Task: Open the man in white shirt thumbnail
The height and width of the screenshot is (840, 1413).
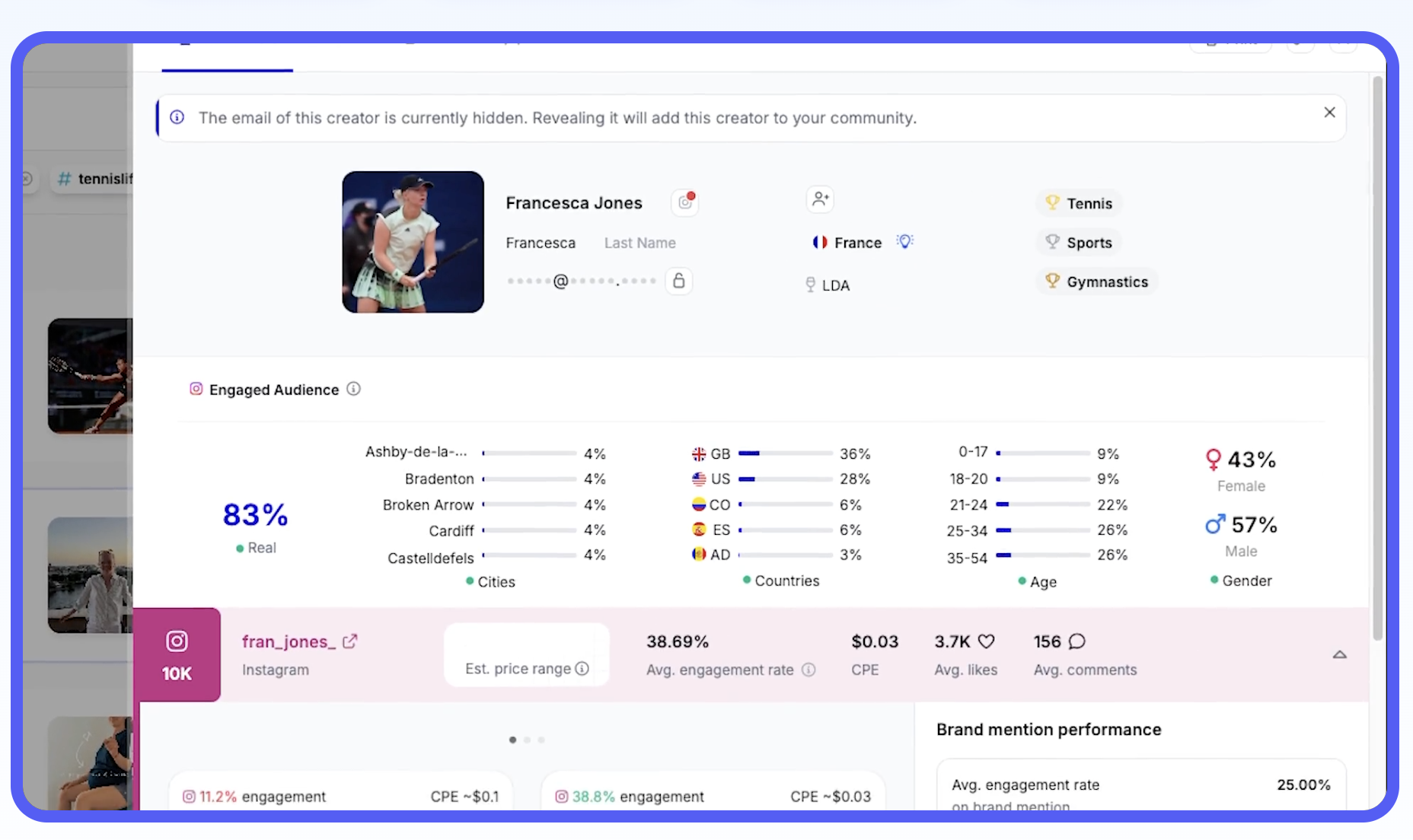Action: point(90,575)
